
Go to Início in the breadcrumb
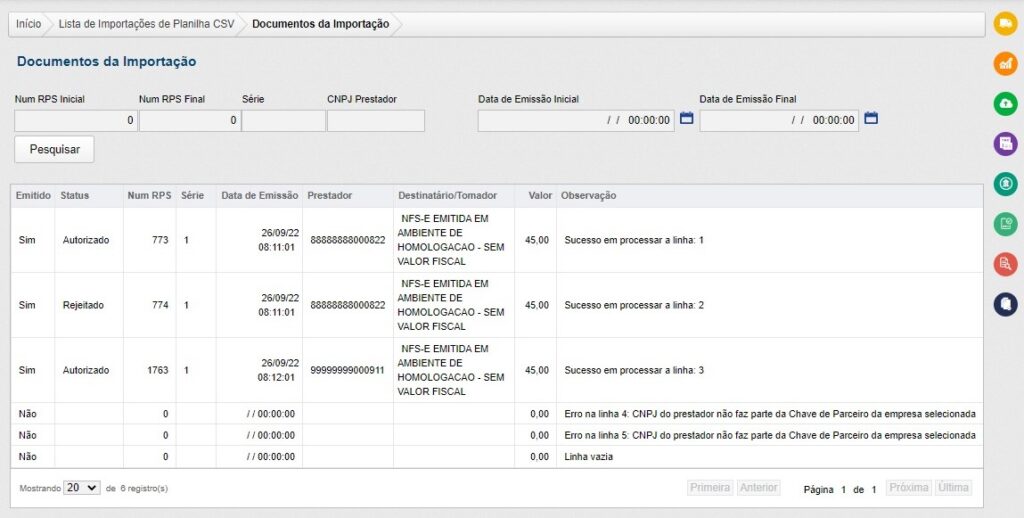pos(28,24)
